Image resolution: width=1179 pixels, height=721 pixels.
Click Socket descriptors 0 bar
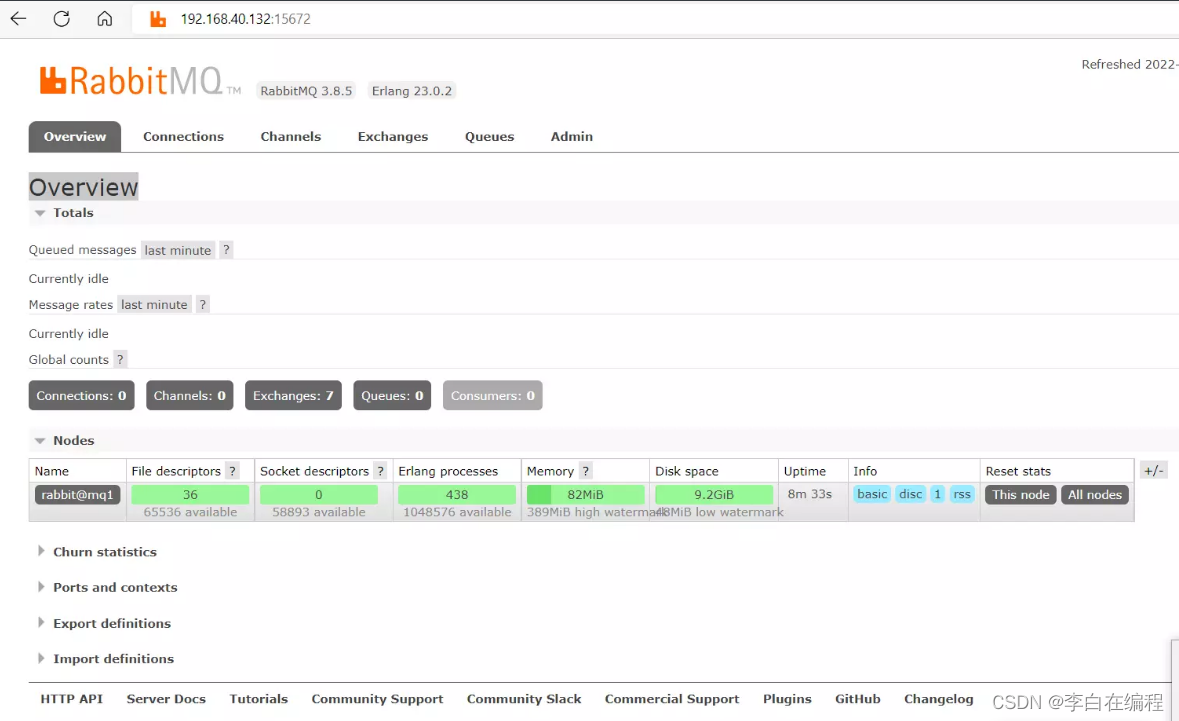[319, 495]
